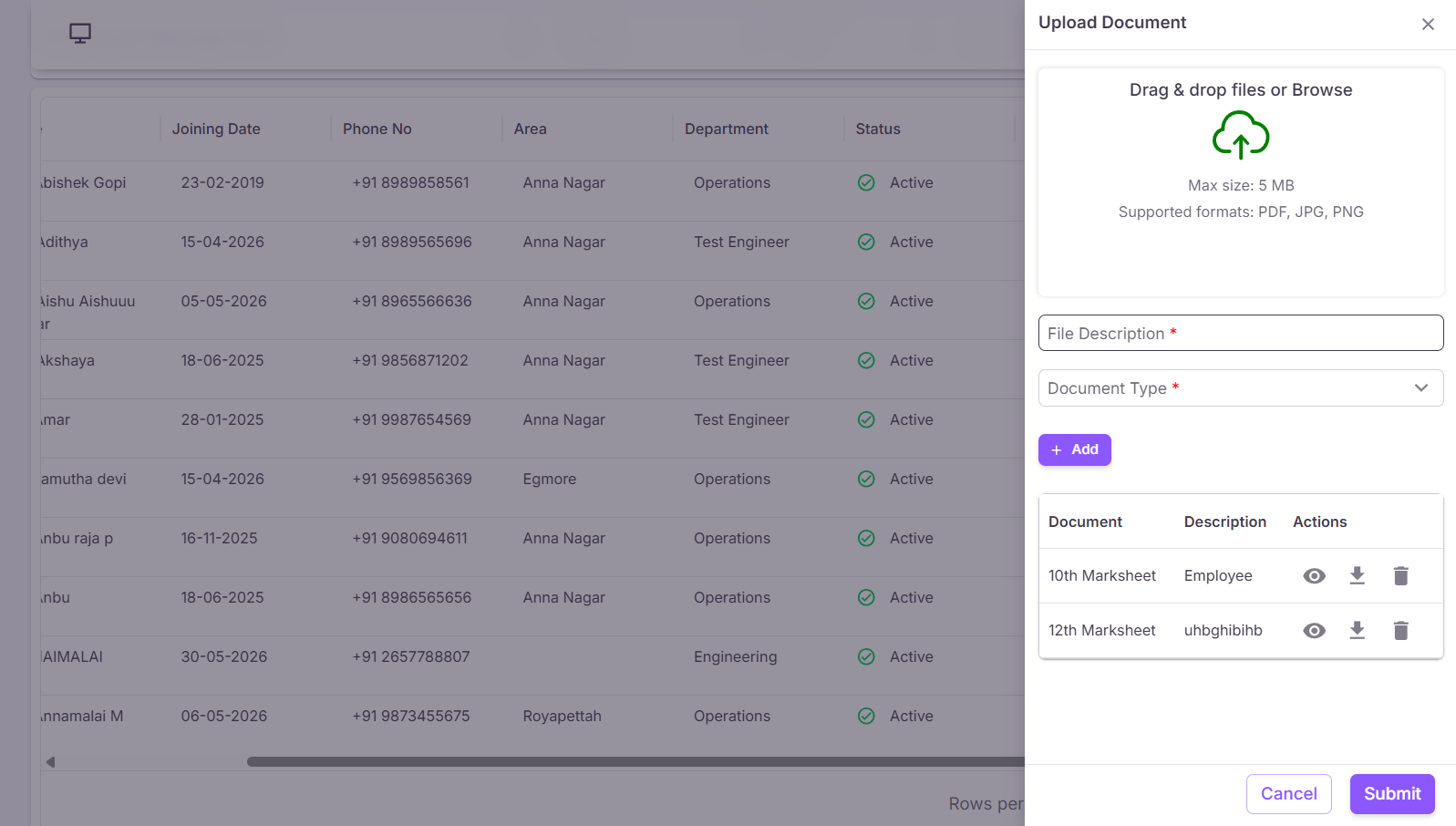Viewport: 1456px width, 826px height.
Task: View the 10th Marksheet document
Action: pos(1314,576)
